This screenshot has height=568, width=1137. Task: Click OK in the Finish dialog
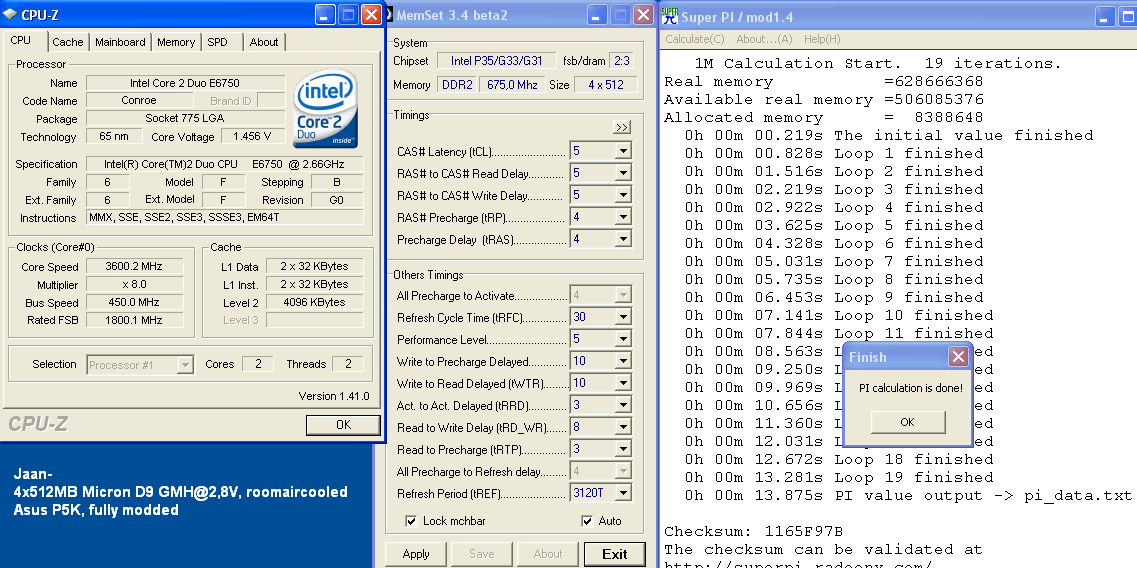[x=907, y=422]
